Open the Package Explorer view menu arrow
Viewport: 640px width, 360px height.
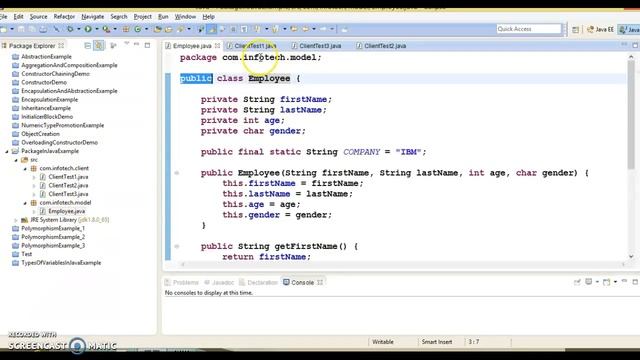pyautogui.click(x=127, y=44)
